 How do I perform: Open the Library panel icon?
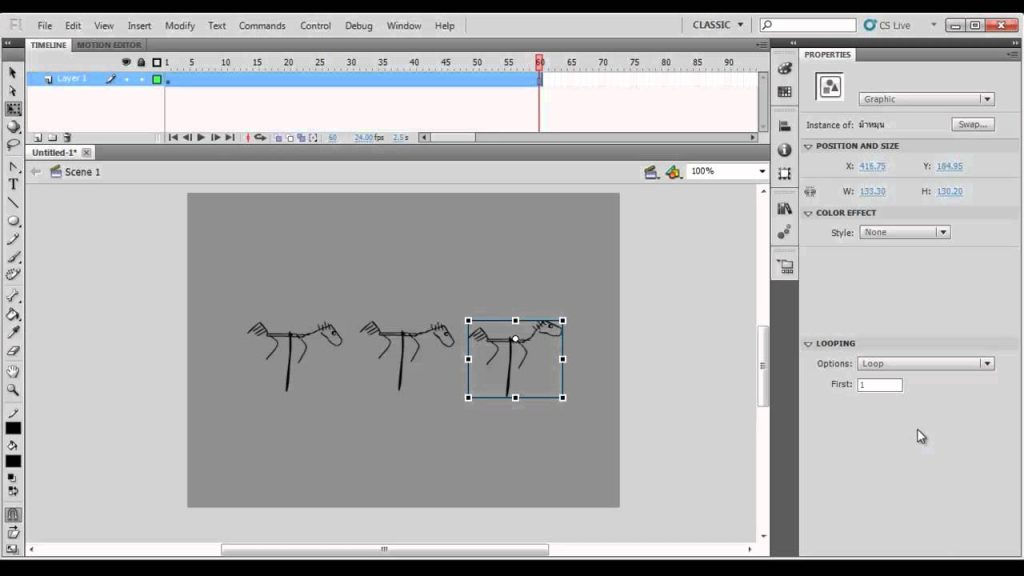[784, 208]
